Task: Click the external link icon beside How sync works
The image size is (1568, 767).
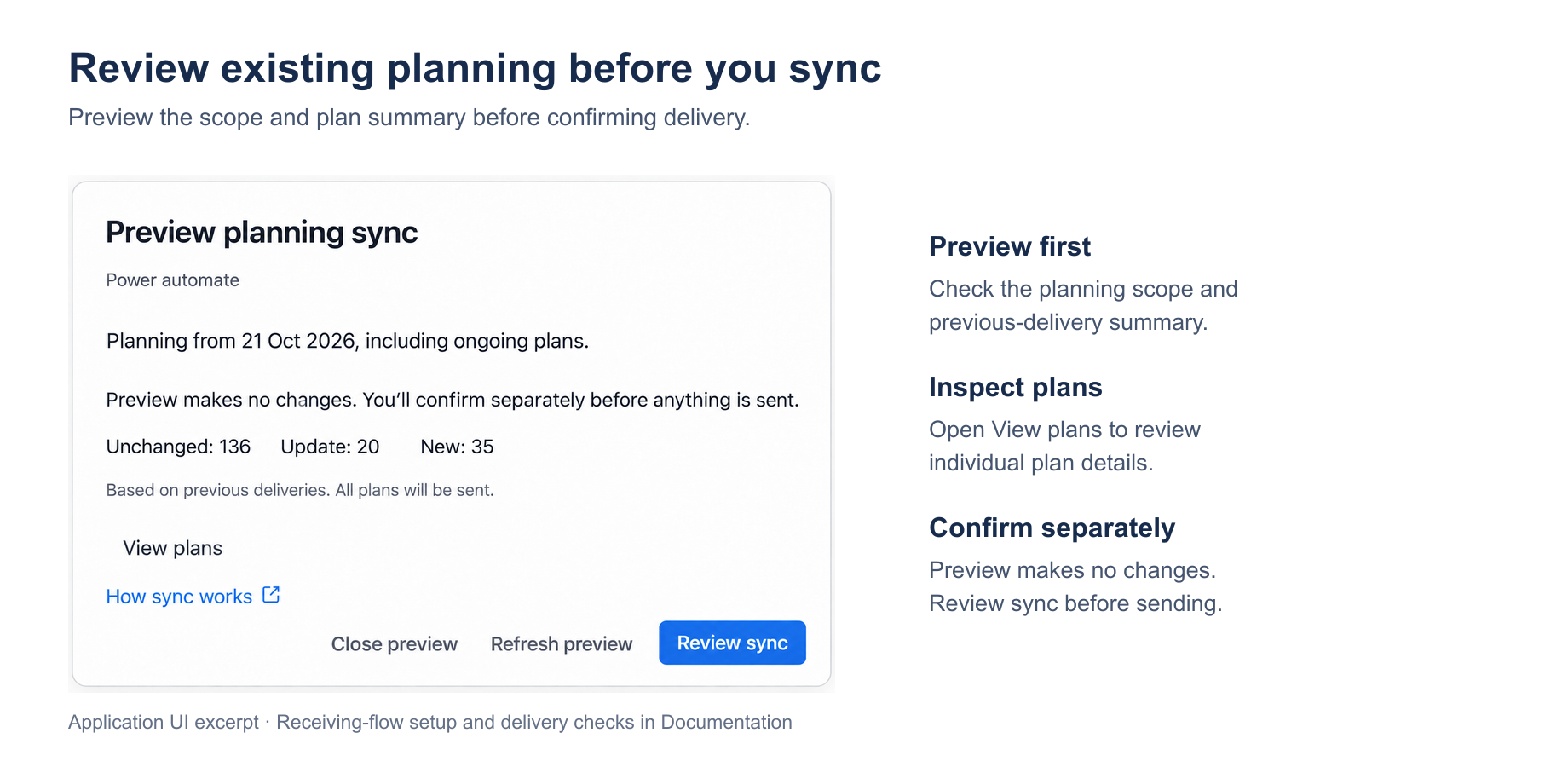Action: 271,595
